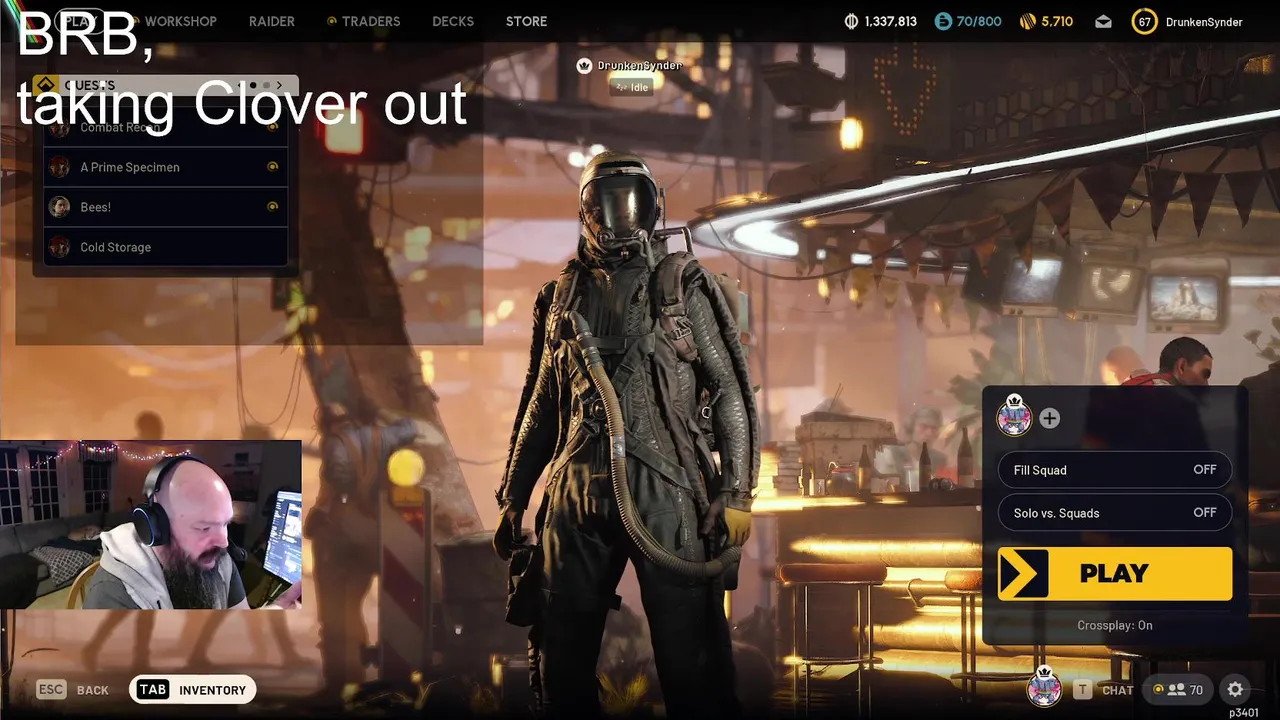This screenshot has width=1280, height=720.
Task: Click the Cold Storage quest giver portrait
Action: tap(60, 247)
